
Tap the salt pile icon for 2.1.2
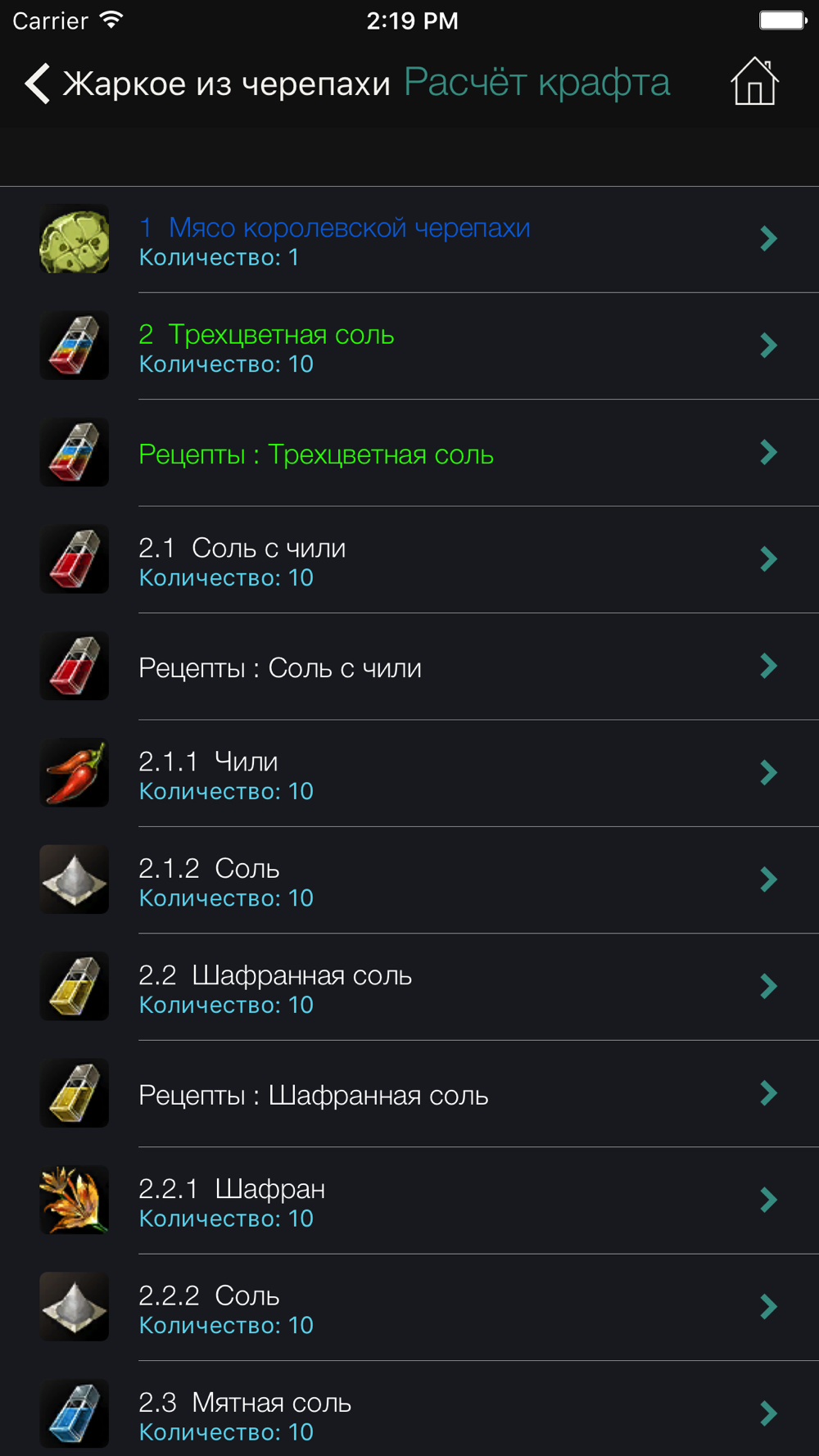[75, 880]
